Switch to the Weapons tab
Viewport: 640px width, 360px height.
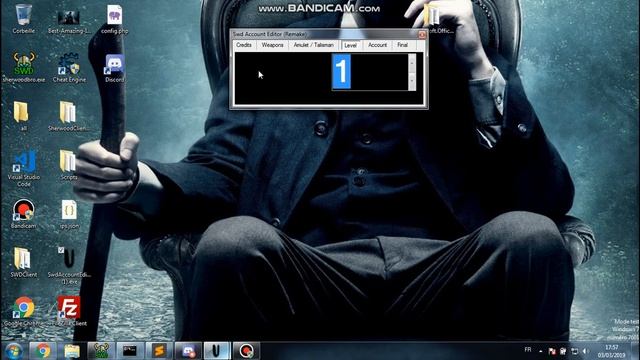point(272,45)
